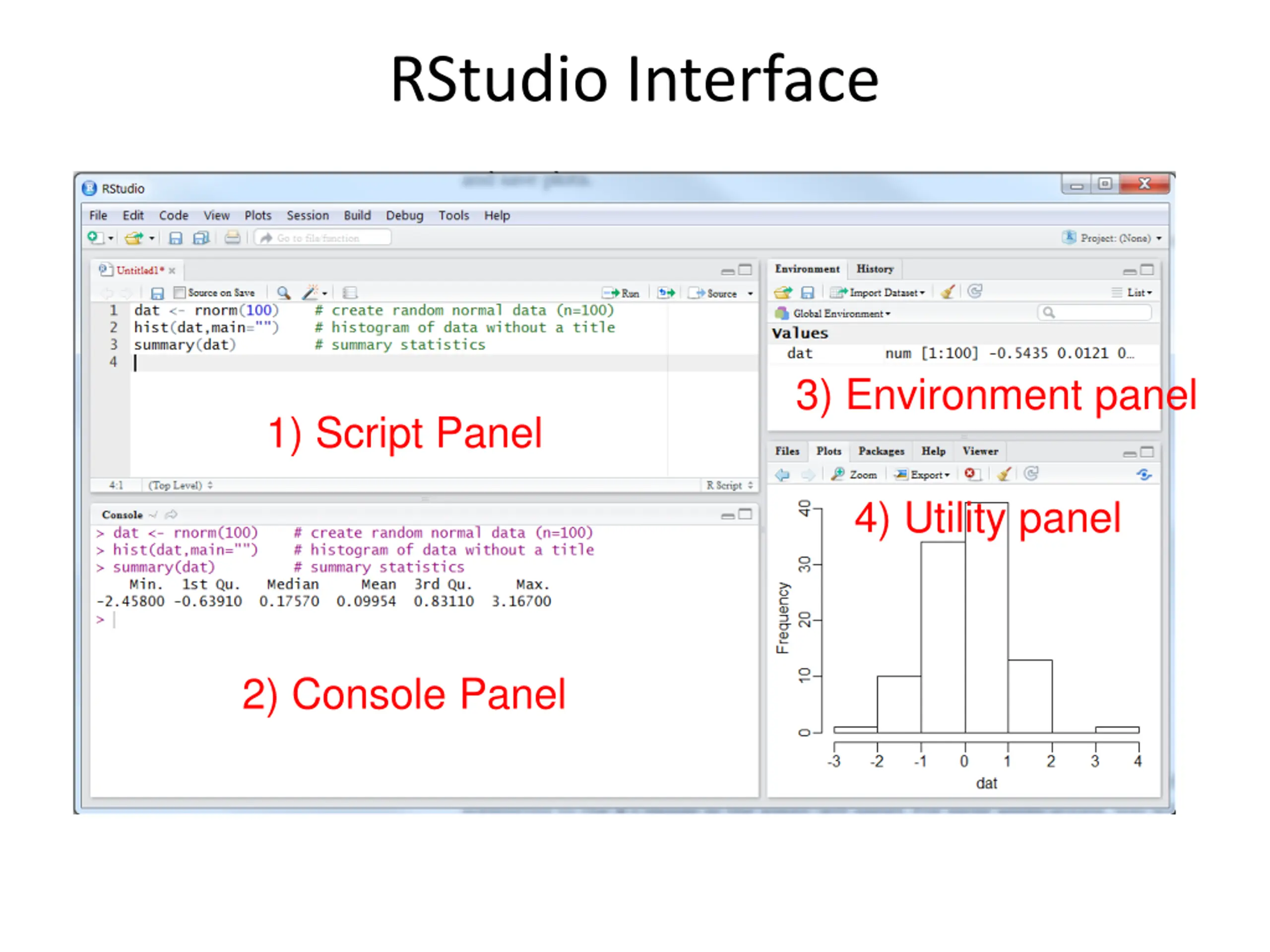Open the Session menu
This screenshot has width=1270, height=952.
tap(308, 215)
